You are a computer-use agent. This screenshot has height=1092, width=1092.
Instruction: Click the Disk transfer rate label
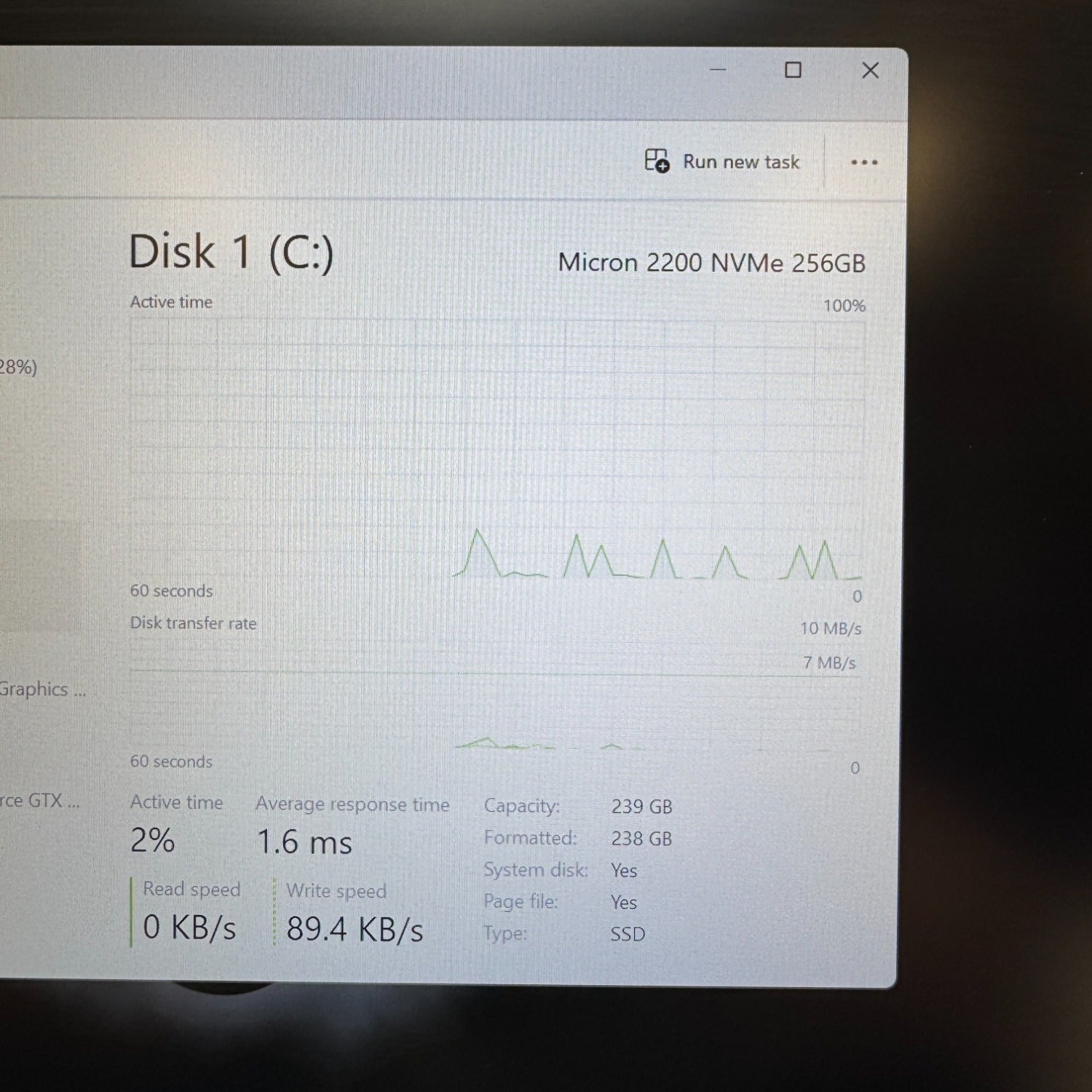coord(193,623)
